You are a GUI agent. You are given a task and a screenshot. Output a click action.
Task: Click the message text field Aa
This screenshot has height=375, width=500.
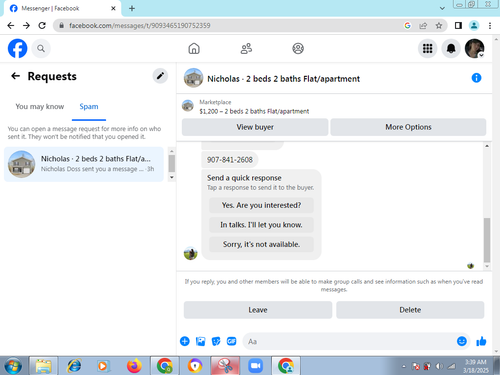(350, 341)
